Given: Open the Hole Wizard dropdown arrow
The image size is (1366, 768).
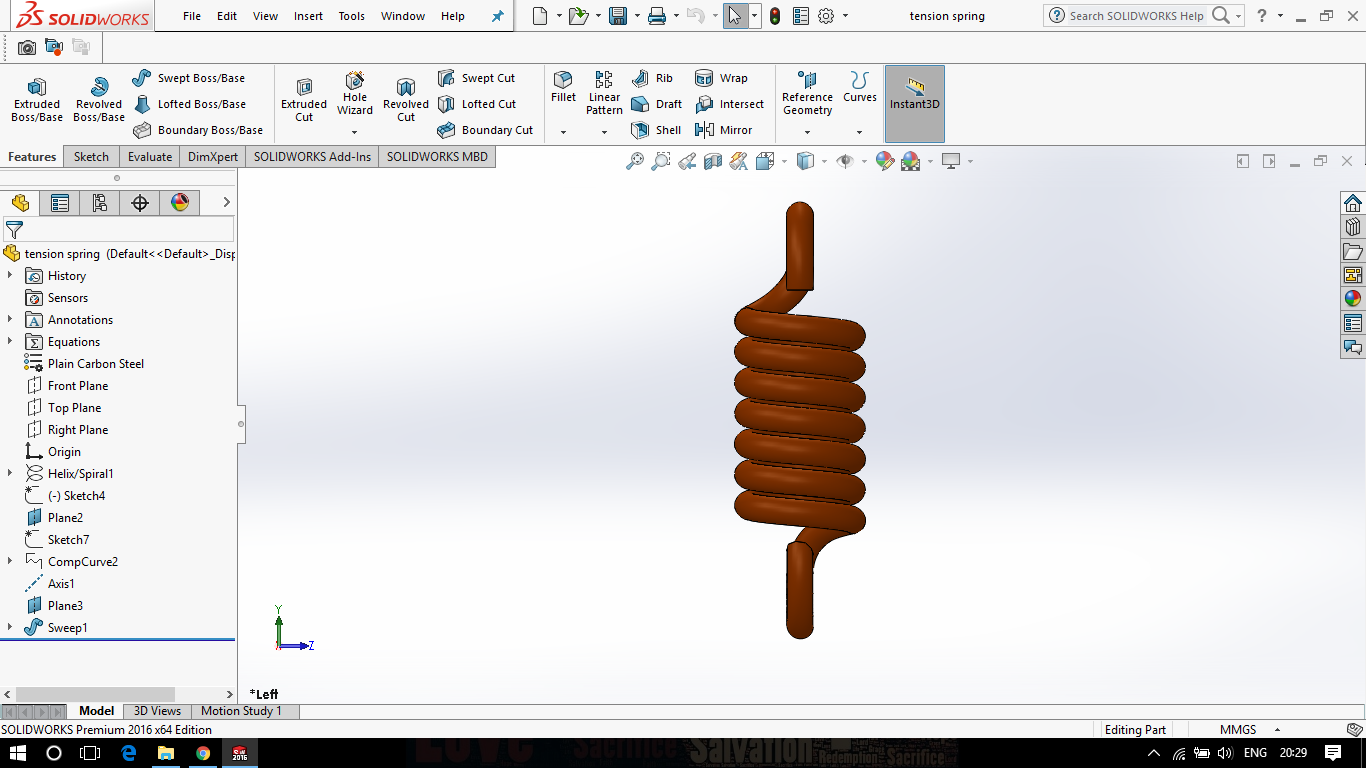Looking at the screenshot, I should (354, 132).
